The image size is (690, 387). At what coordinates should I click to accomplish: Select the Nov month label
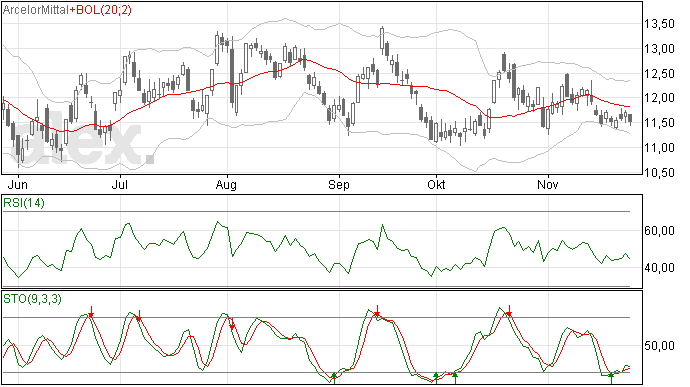tap(548, 184)
